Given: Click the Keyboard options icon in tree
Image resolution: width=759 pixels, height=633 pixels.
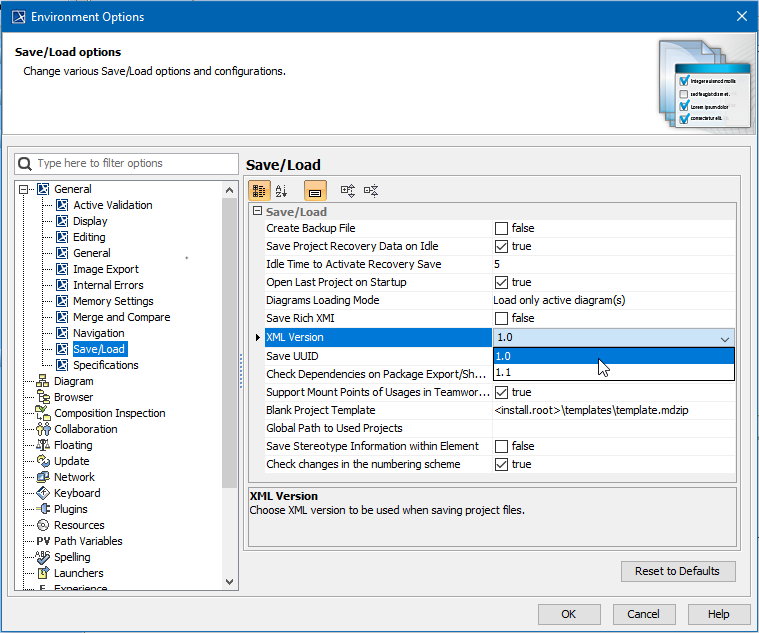Looking at the screenshot, I should (43, 493).
